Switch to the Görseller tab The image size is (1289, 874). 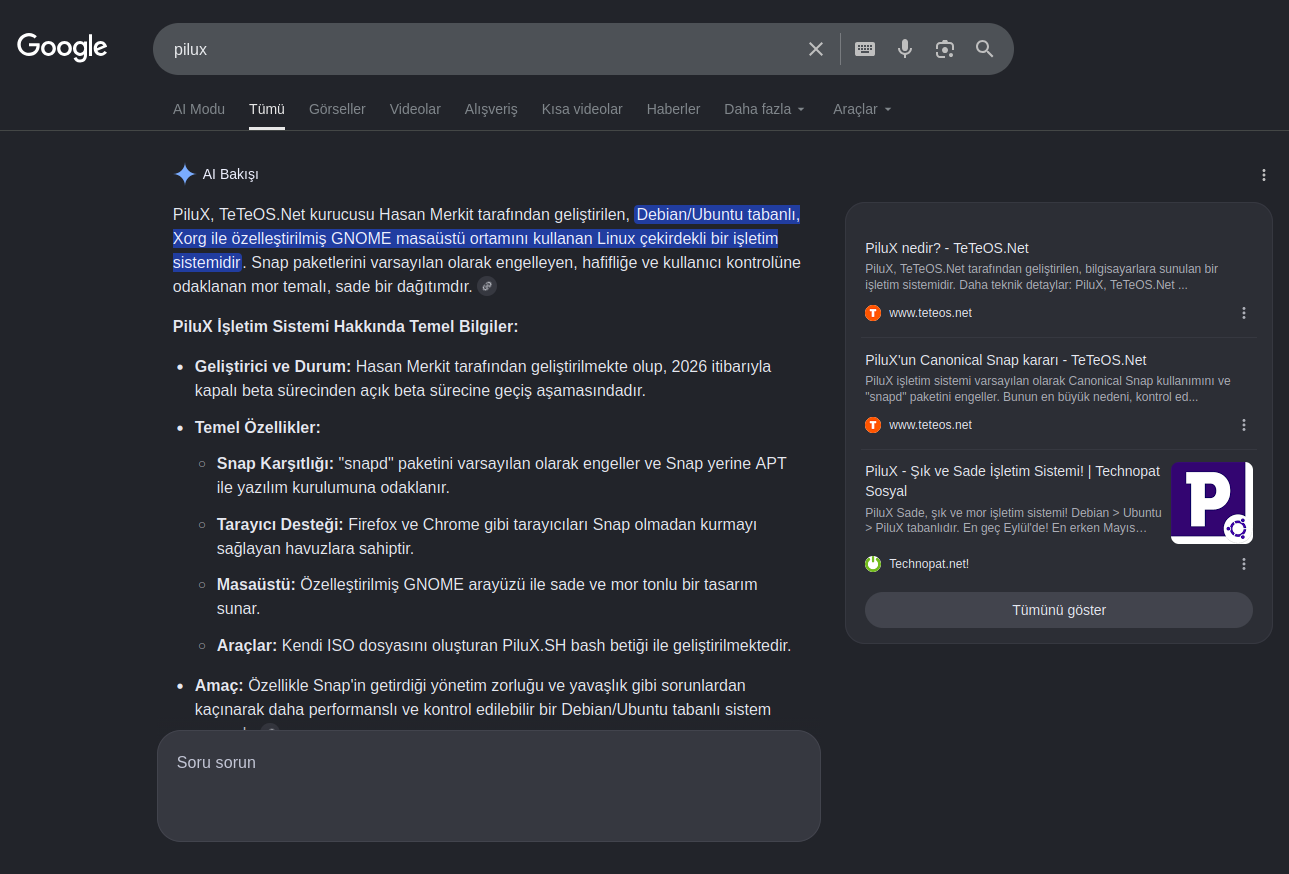(337, 109)
